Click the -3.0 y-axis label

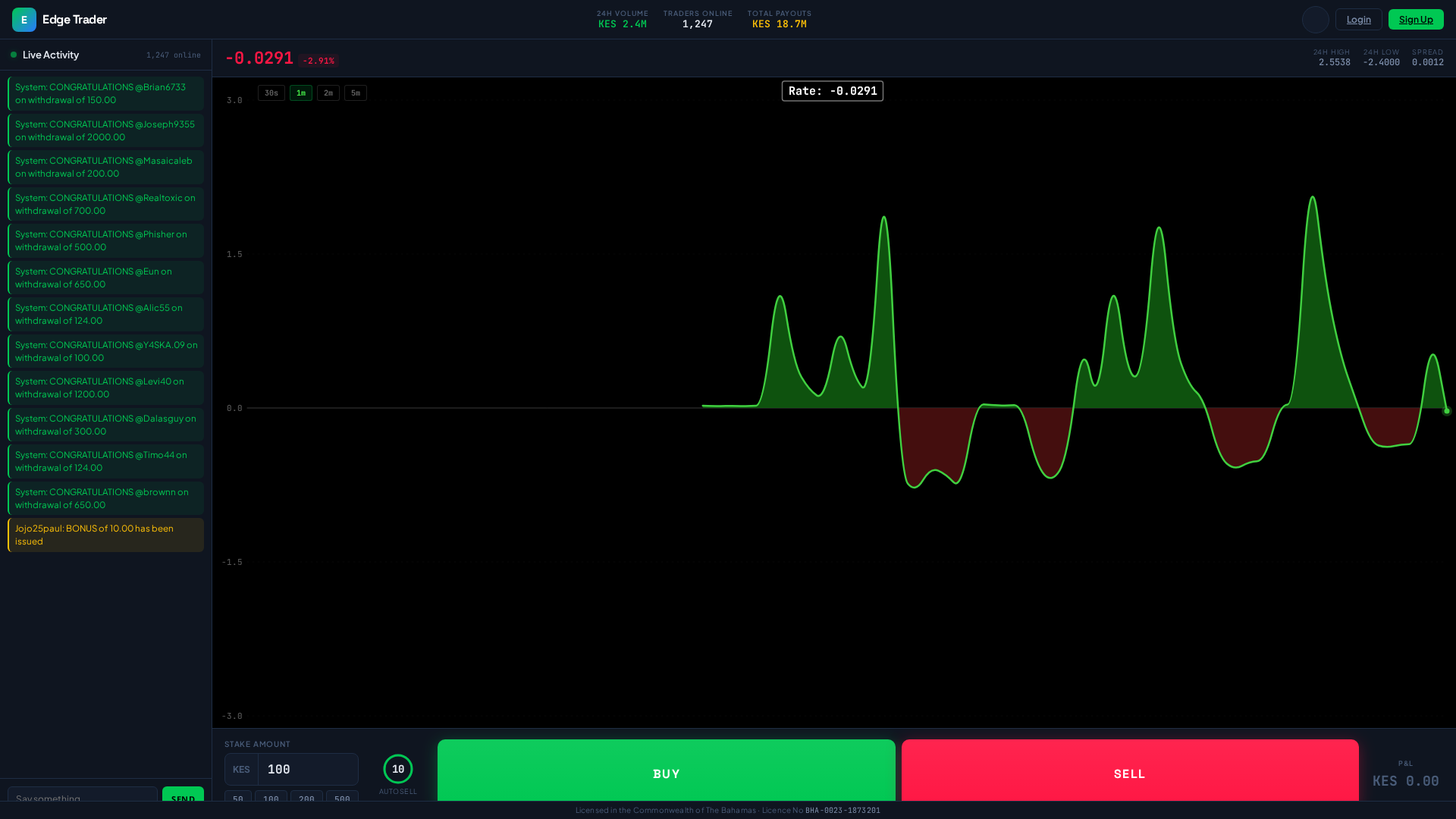tap(232, 716)
